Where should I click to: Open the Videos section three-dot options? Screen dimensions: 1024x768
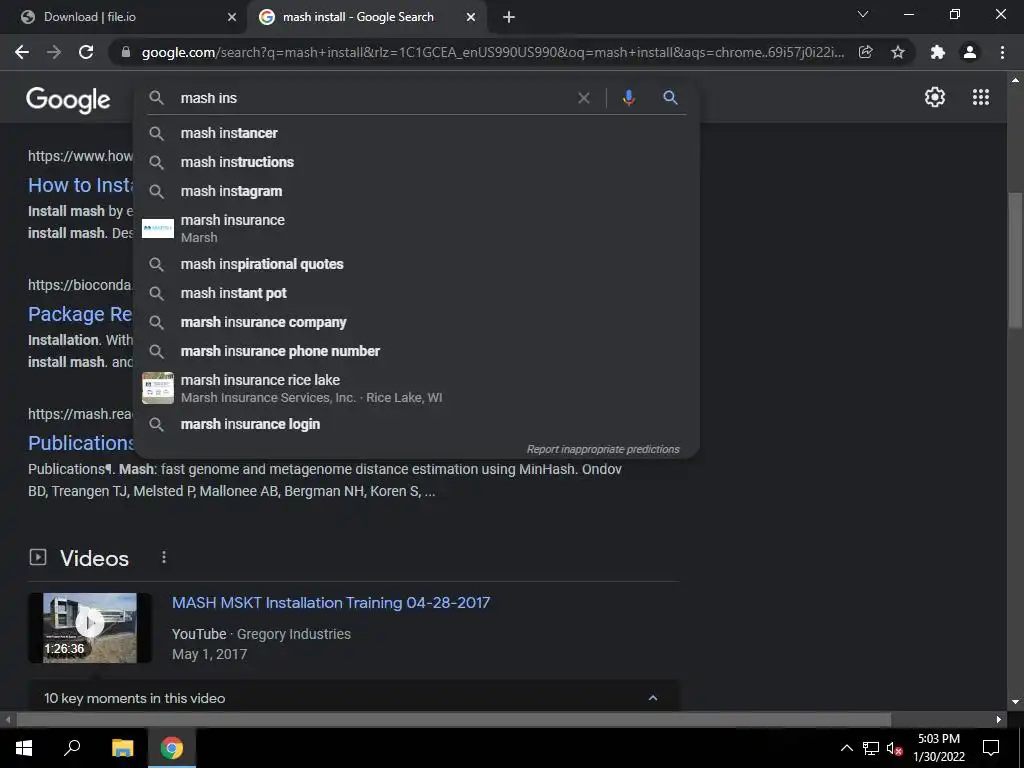coord(164,557)
